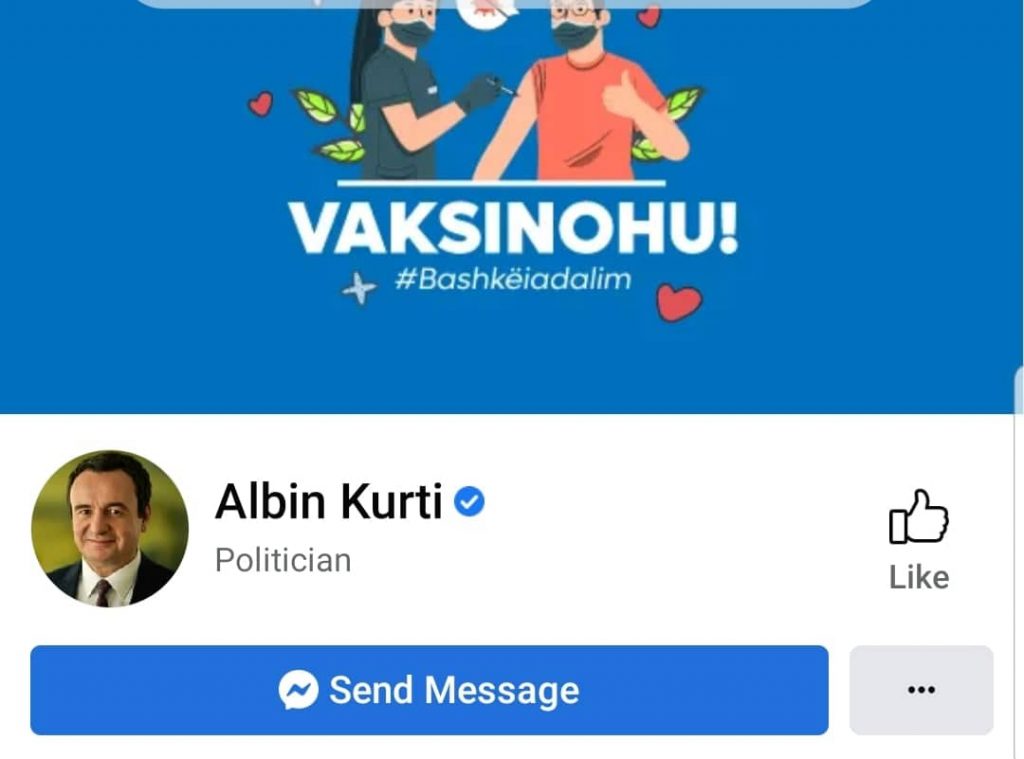Click the red heart left of the nurse
1024x759 pixels.
[261, 104]
